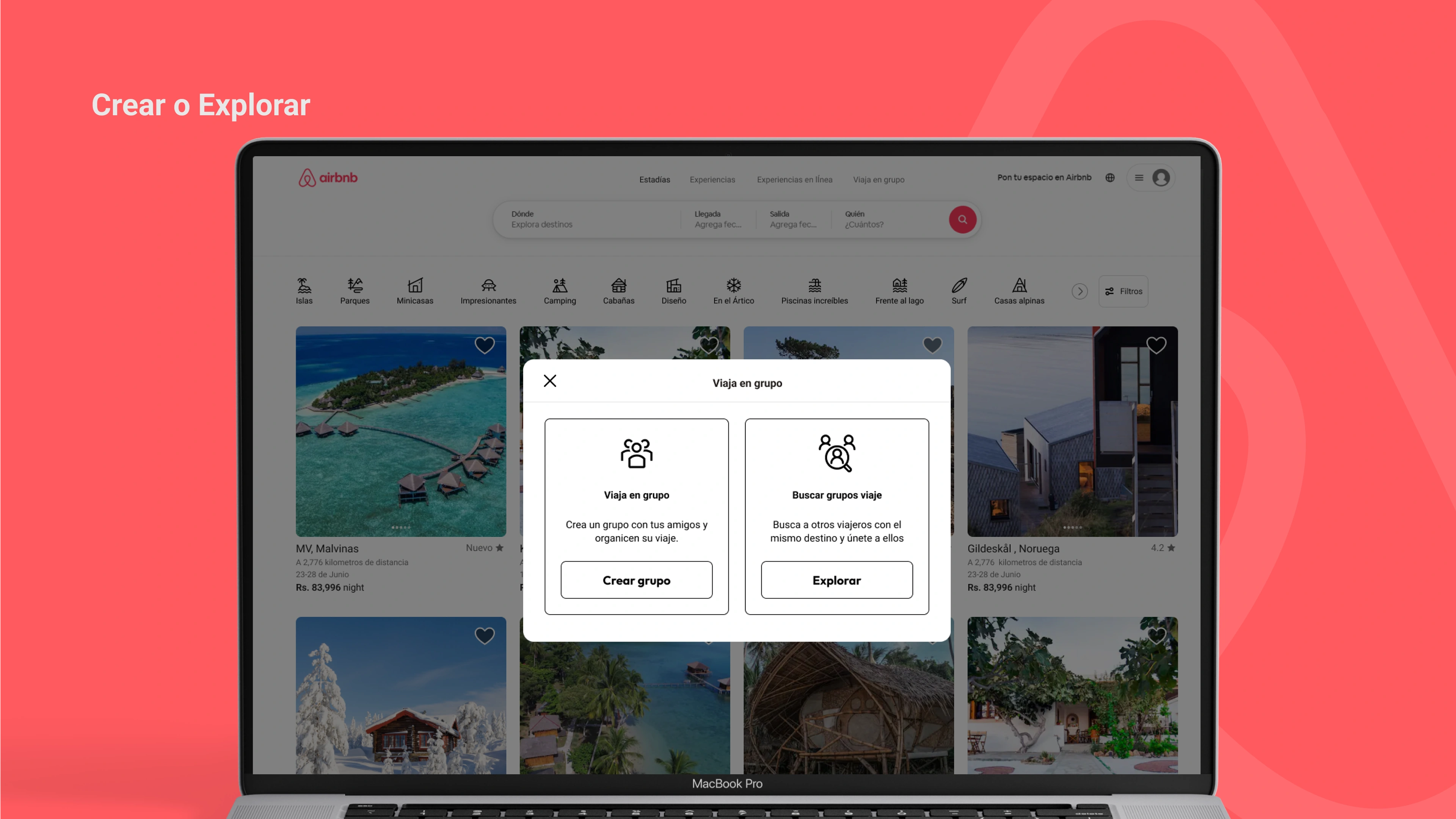Click the Viaja en grupo card heading
The image size is (1456, 819).
pos(637,495)
